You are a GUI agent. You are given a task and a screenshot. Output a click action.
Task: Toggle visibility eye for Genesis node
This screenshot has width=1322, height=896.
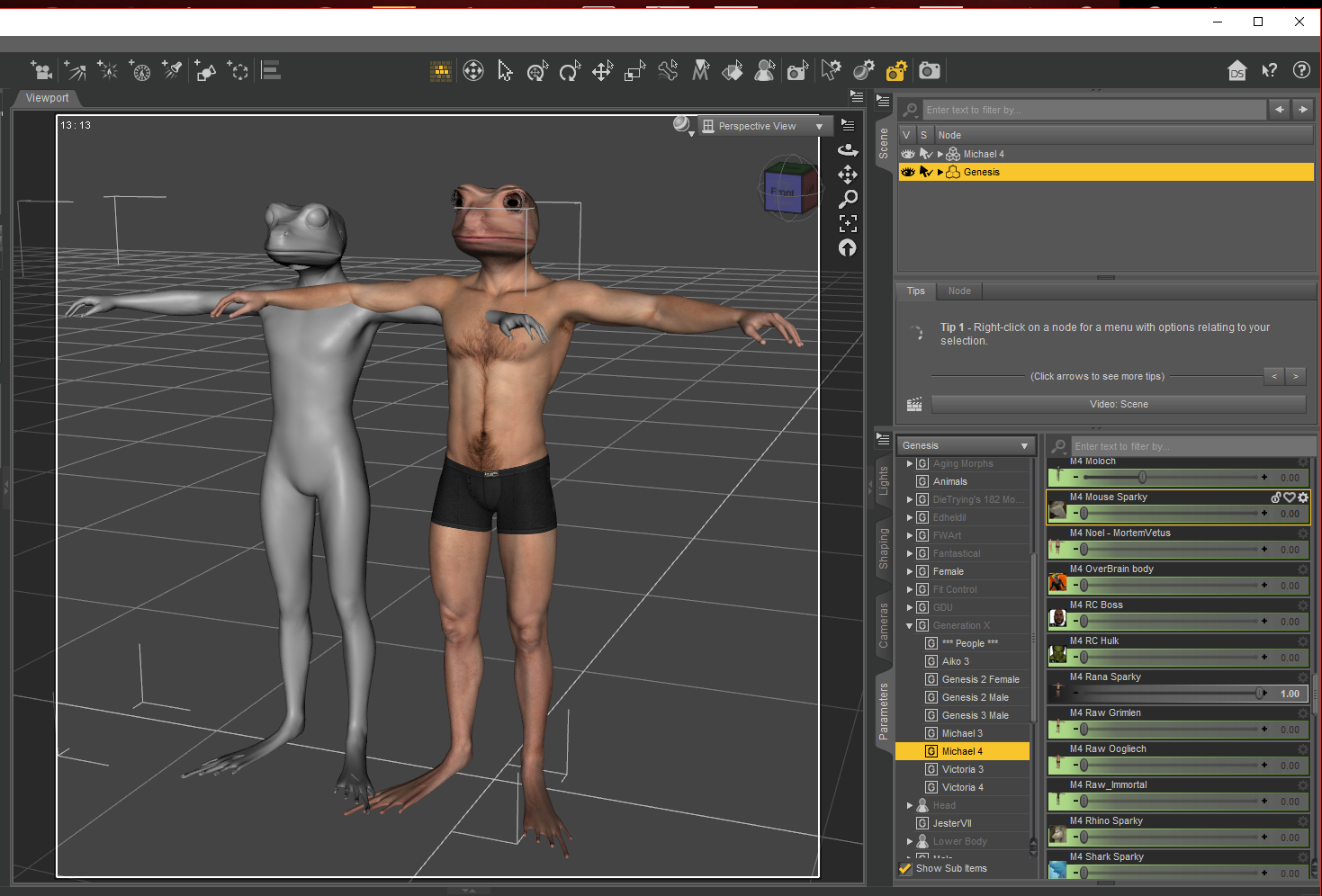click(907, 172)
